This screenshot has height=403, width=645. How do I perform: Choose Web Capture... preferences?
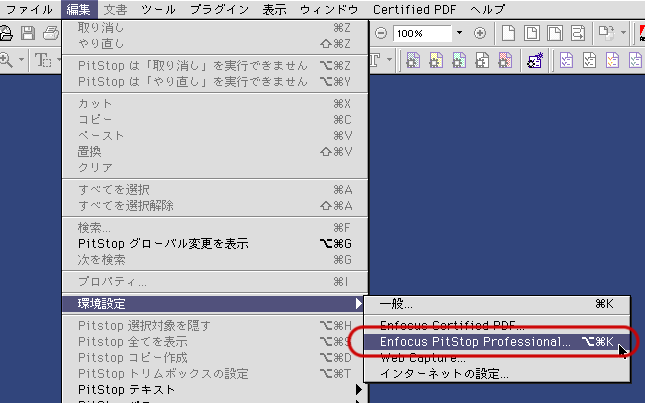coord(497,358)
